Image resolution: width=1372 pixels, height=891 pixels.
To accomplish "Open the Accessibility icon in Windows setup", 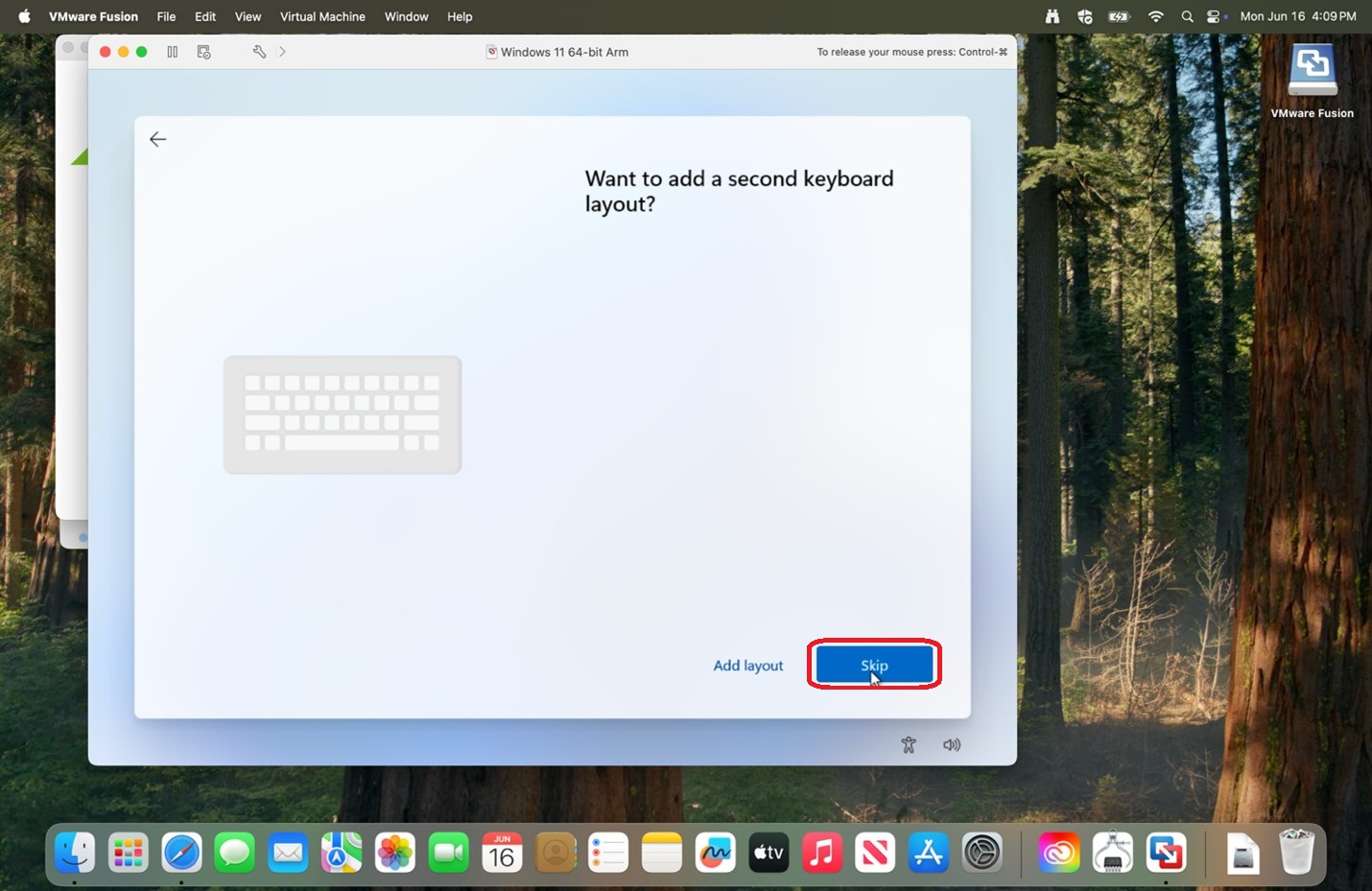I will pos(909,745).
